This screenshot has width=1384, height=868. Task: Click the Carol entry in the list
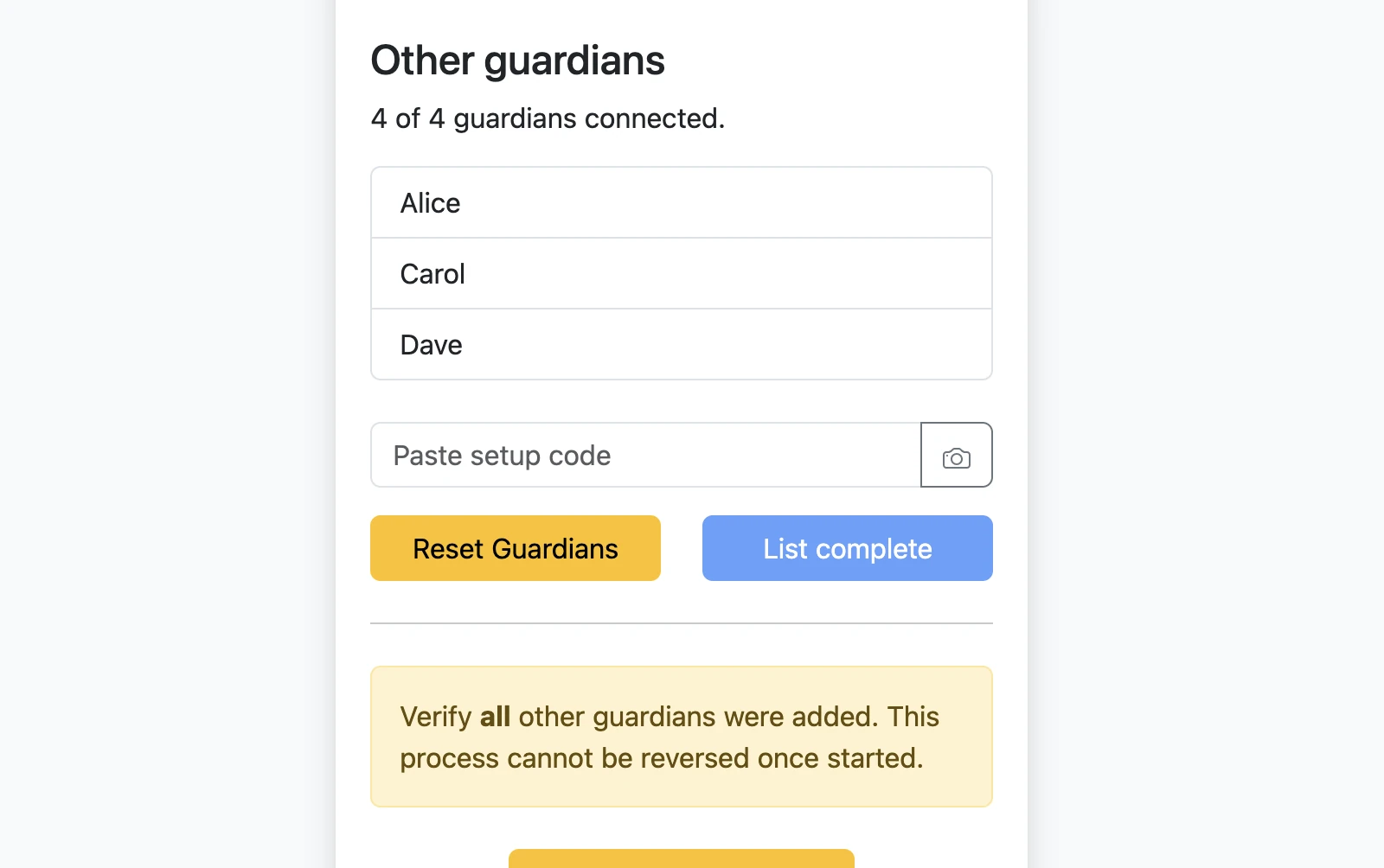(681, 273)
